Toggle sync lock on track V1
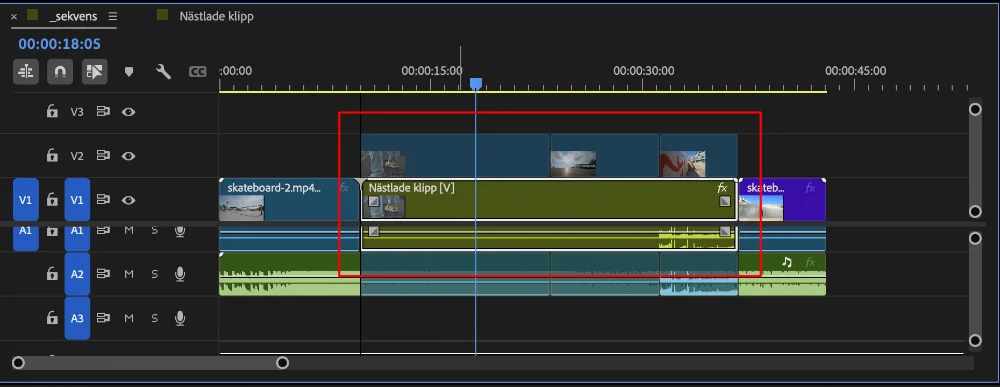This screenshot has height=387, width=1000. click(103, 200)
